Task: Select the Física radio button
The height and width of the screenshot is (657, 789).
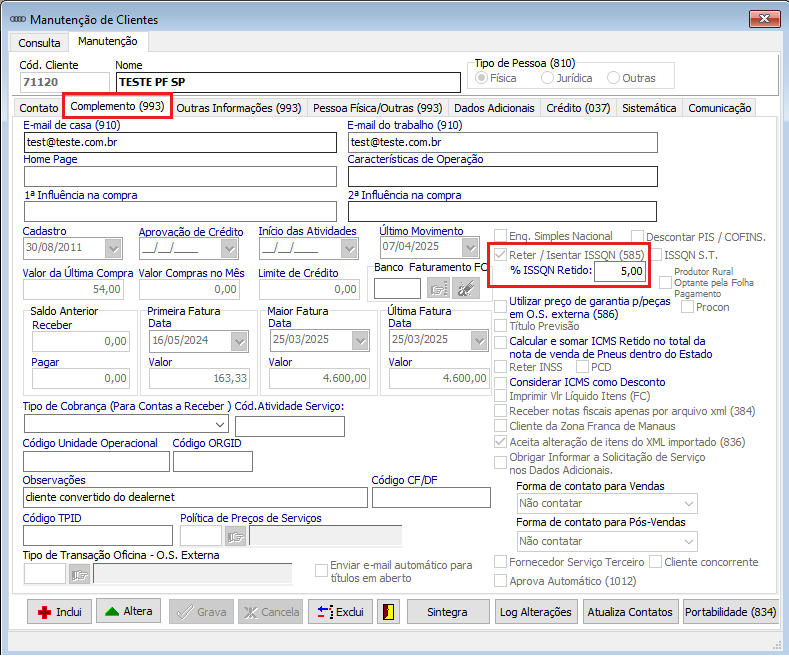Action: tap(482, 78)
